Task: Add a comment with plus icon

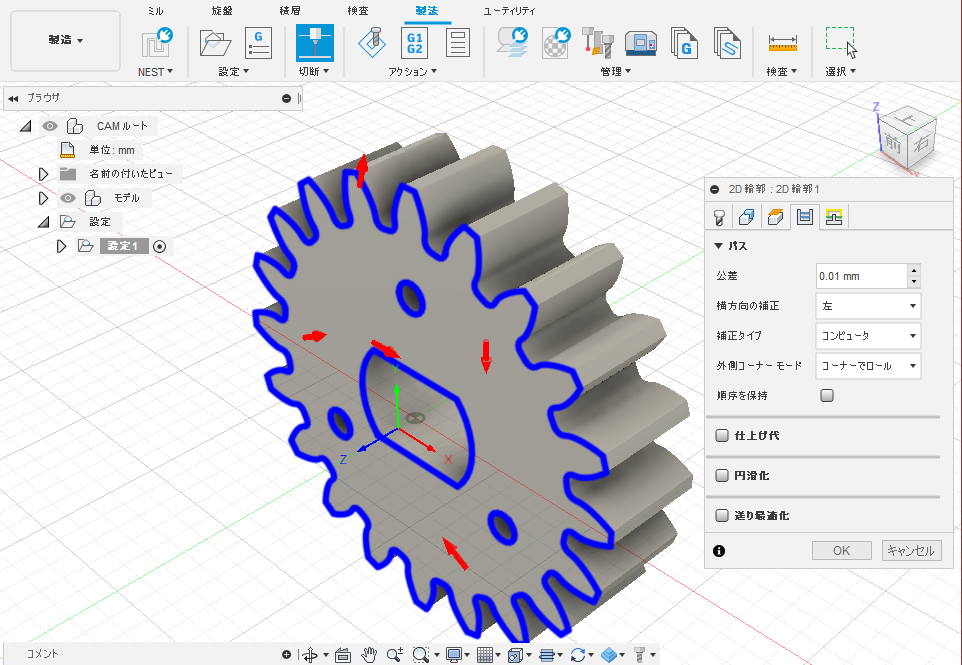Action: [286, 655]
